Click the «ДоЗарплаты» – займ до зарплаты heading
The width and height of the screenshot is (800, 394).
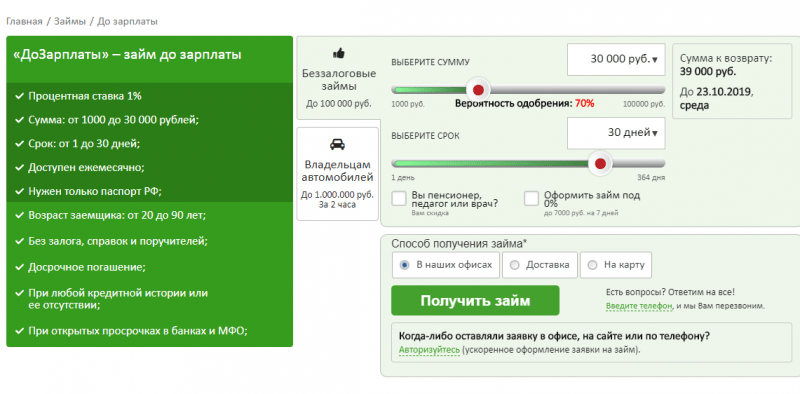127,55
